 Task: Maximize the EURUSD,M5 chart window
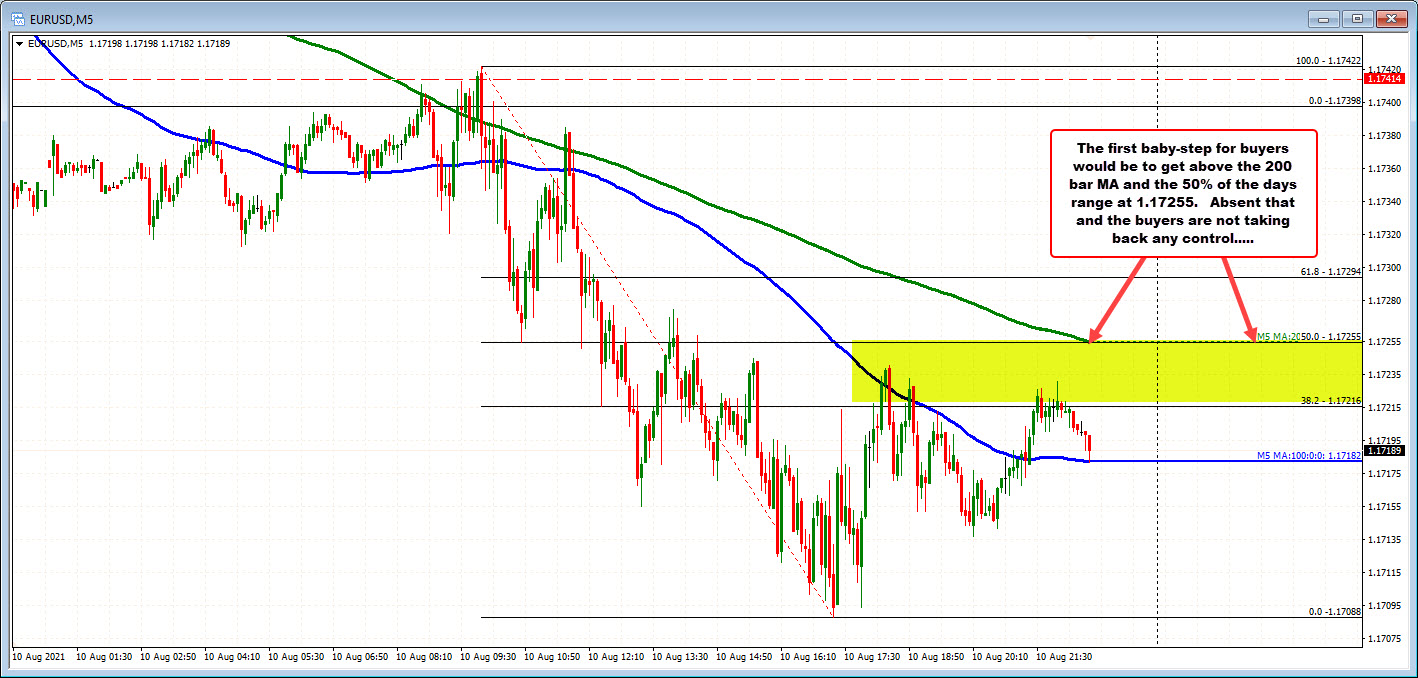click(x=1357, y=18)
